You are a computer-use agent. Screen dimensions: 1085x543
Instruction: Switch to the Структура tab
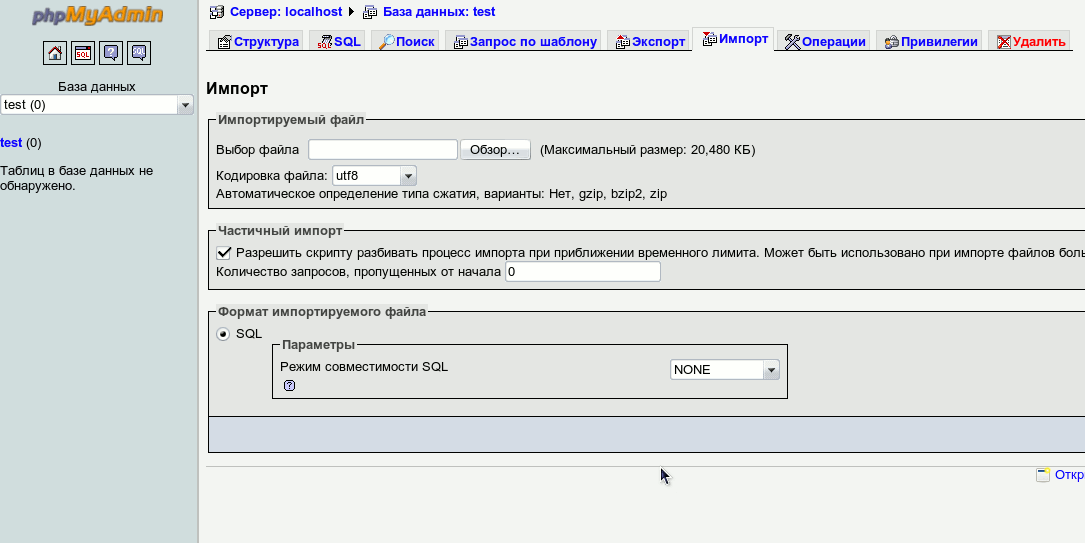257,41
